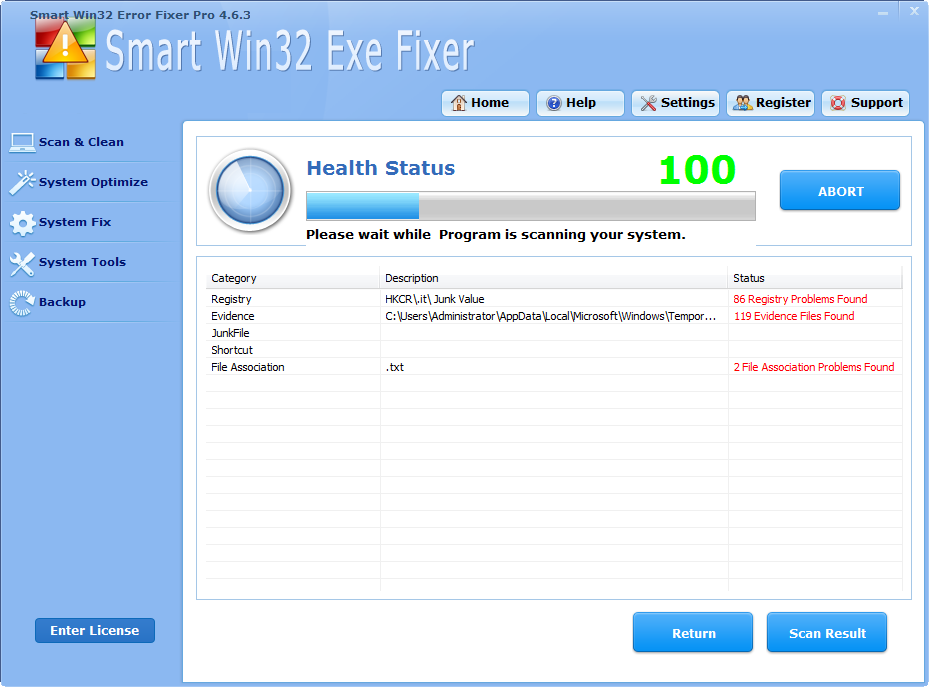Click the Return button
This screenshot has height=687, width=929.
point(692,632)
